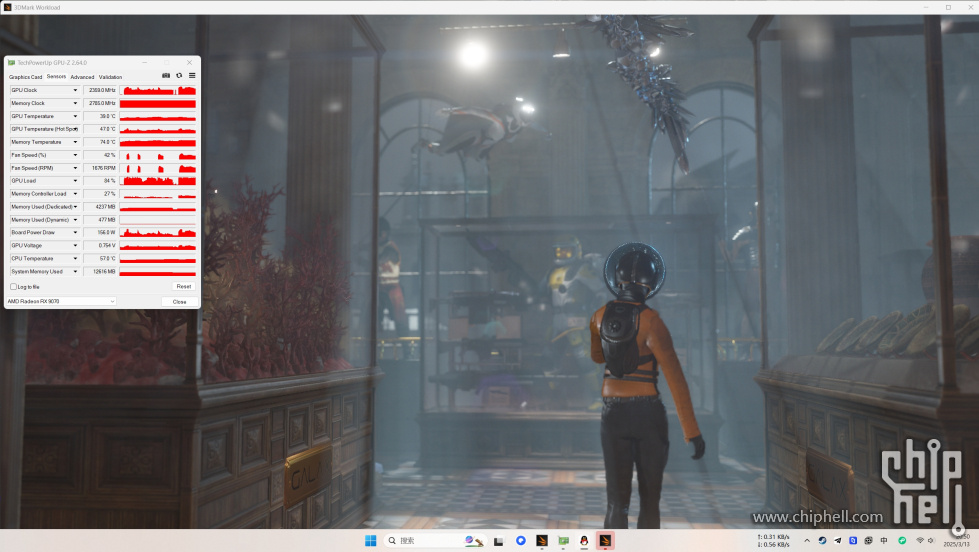Open the QQ penguin taskbar icon
979x552 pixels.
[584, 541]
